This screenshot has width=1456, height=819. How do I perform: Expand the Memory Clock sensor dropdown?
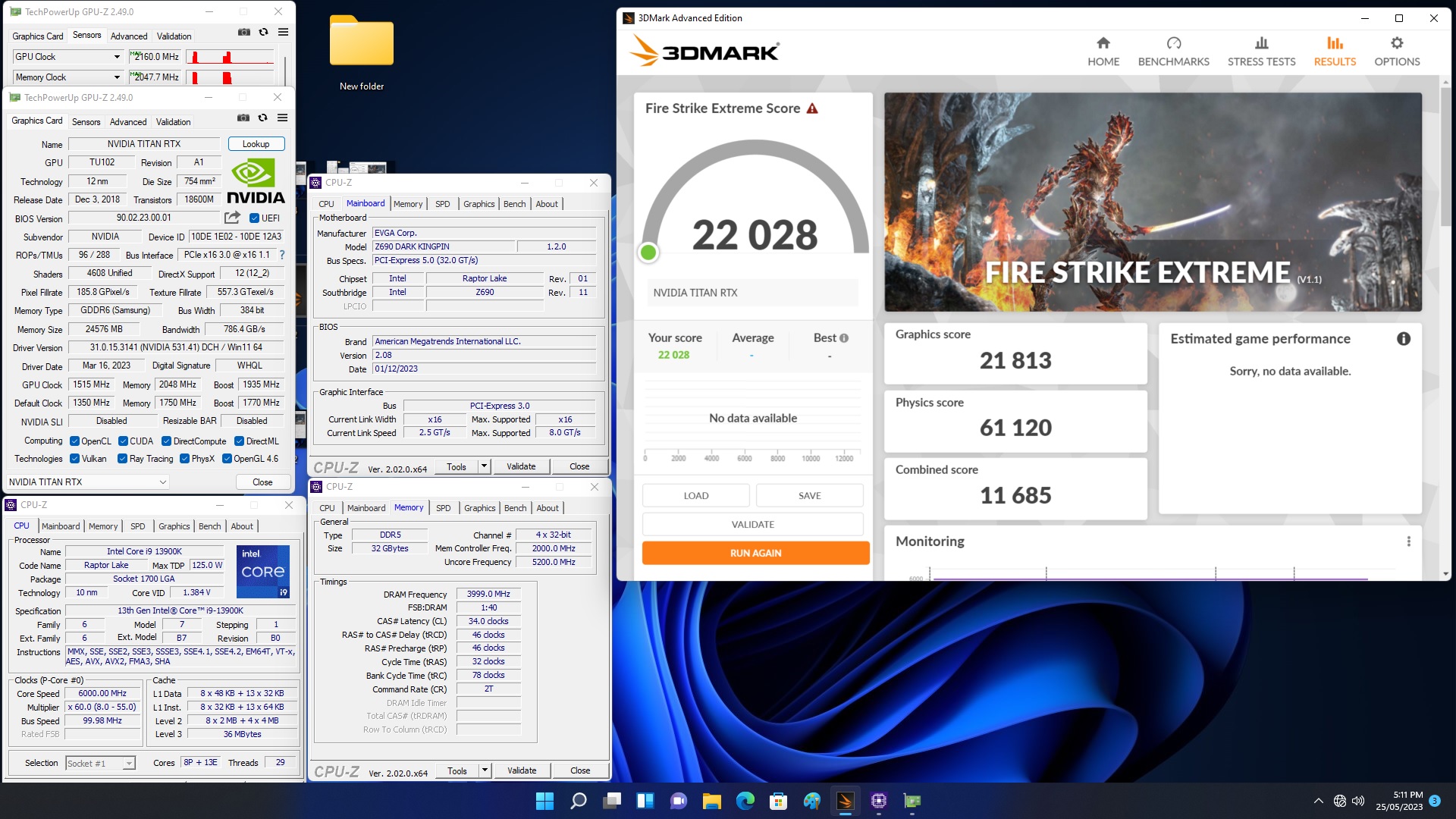click(x=117, y=77)
